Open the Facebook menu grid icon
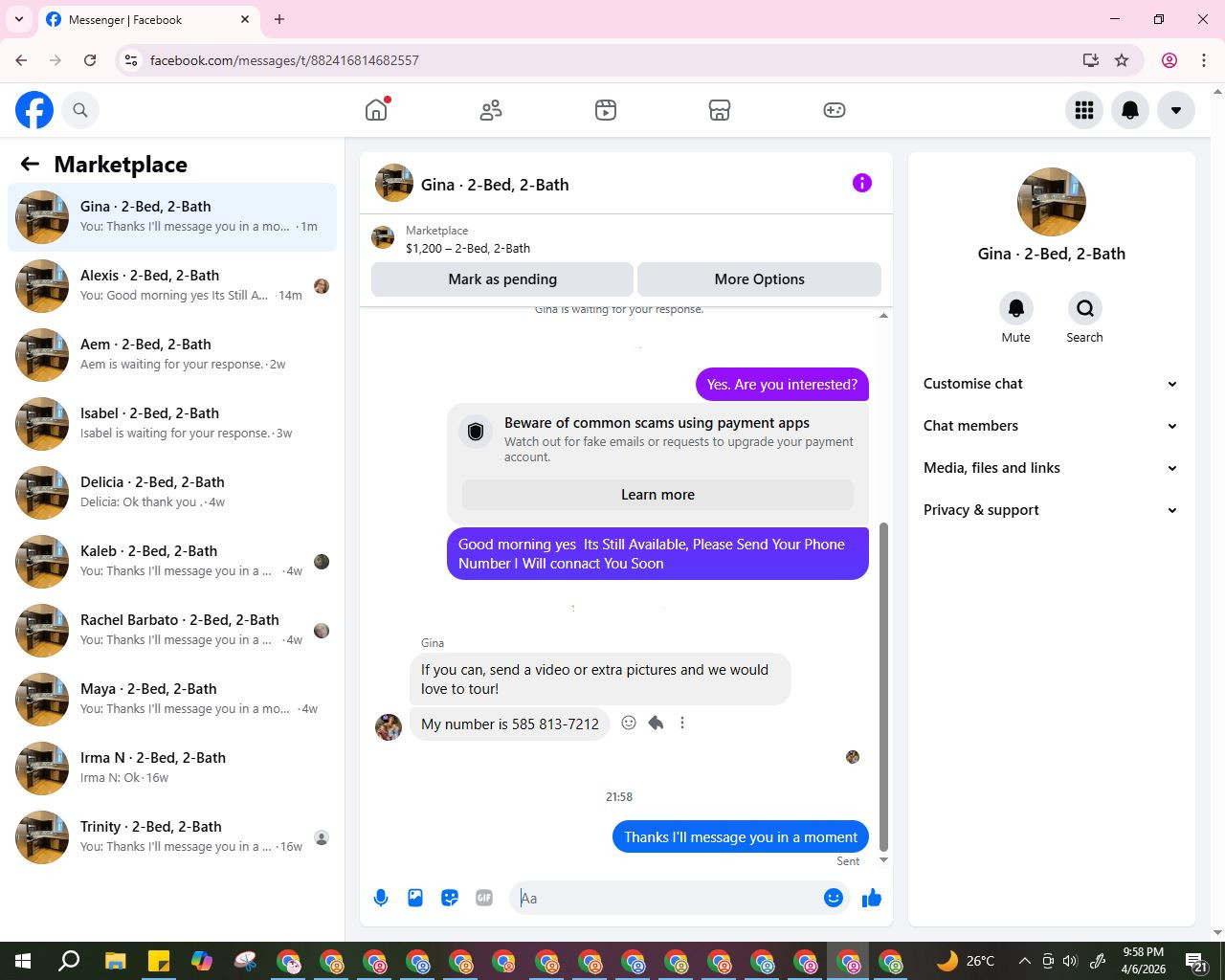This screenshot has width=1225, height=980. tap(1084, 110)
